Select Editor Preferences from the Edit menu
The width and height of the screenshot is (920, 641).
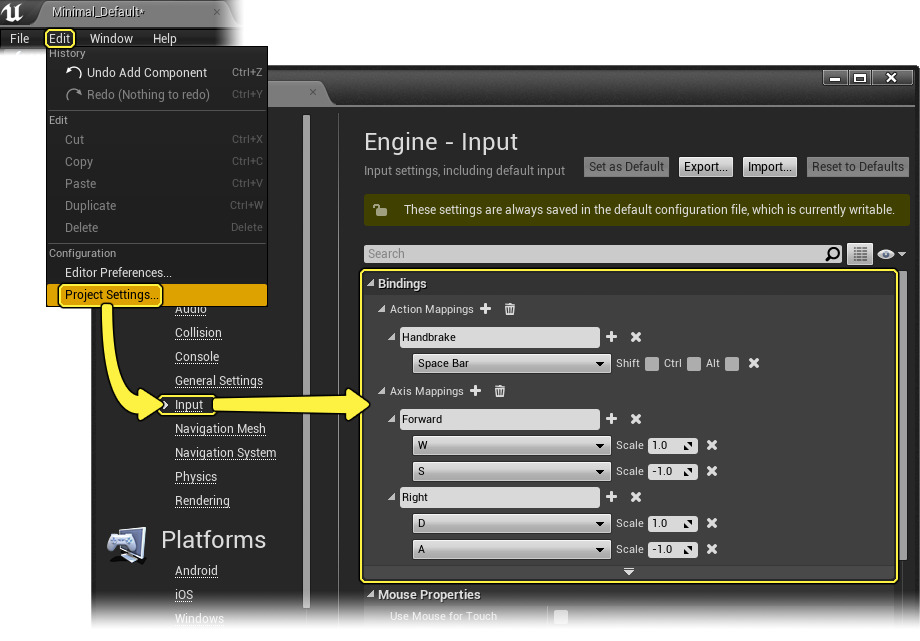click(118, 273)
